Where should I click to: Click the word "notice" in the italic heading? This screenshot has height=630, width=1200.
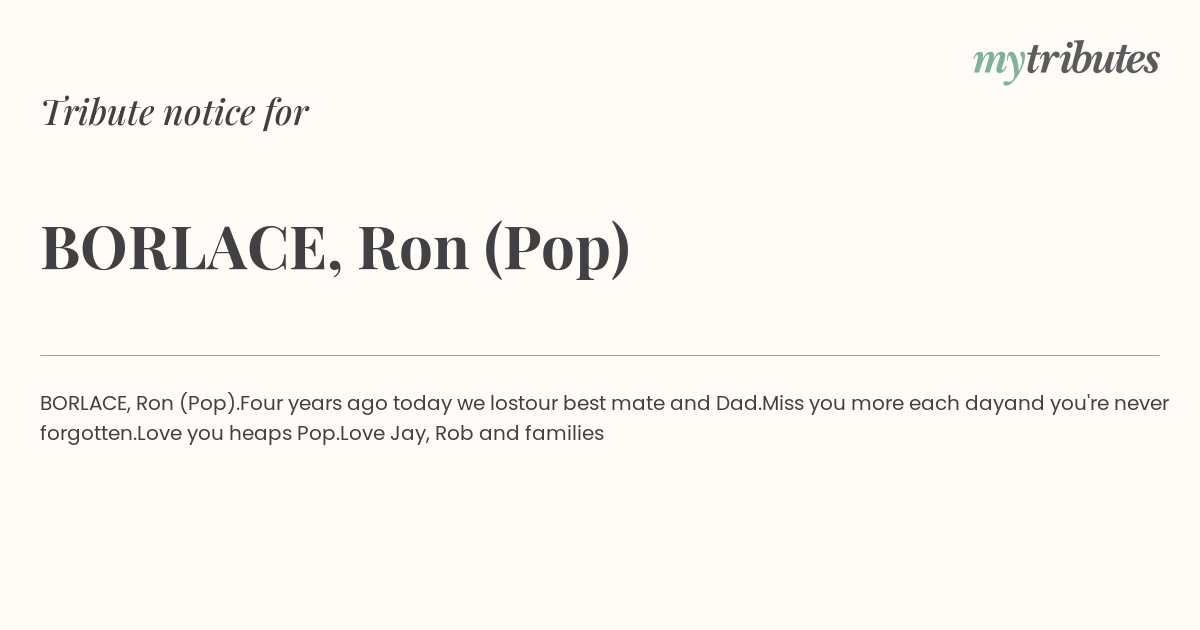[209, 112]
